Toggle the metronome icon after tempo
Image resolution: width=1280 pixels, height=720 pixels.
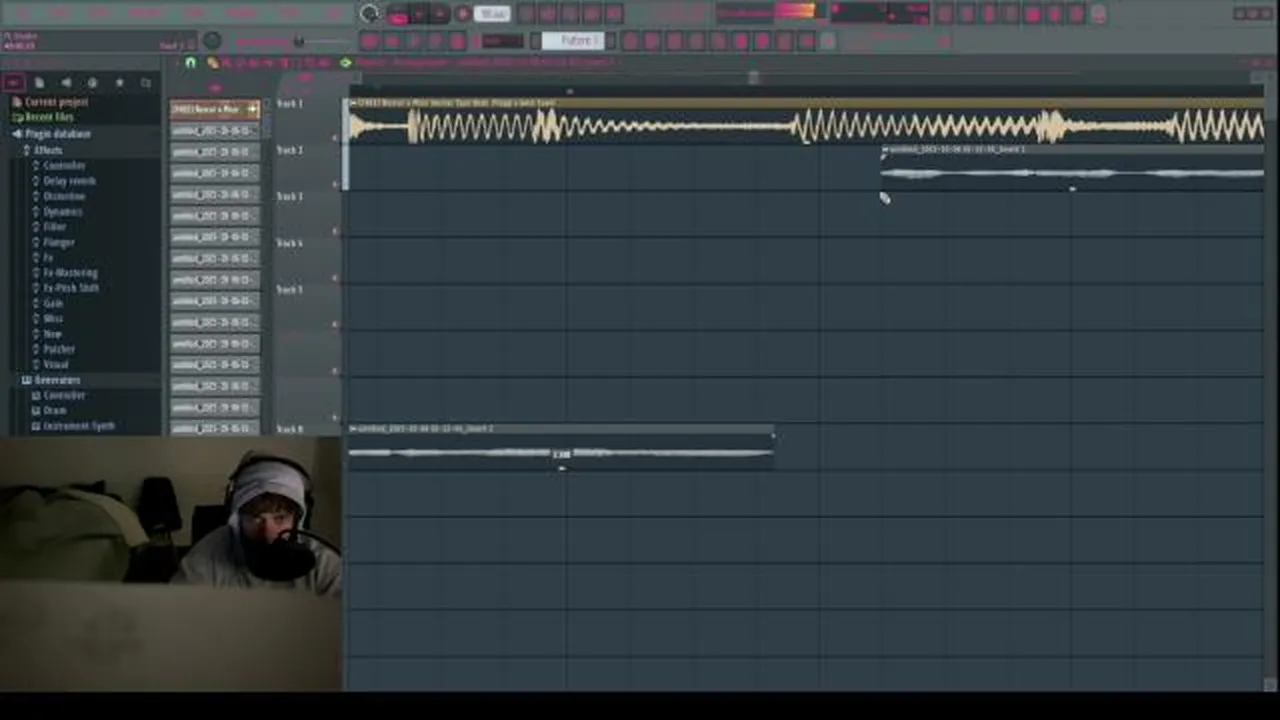[526, 14]
